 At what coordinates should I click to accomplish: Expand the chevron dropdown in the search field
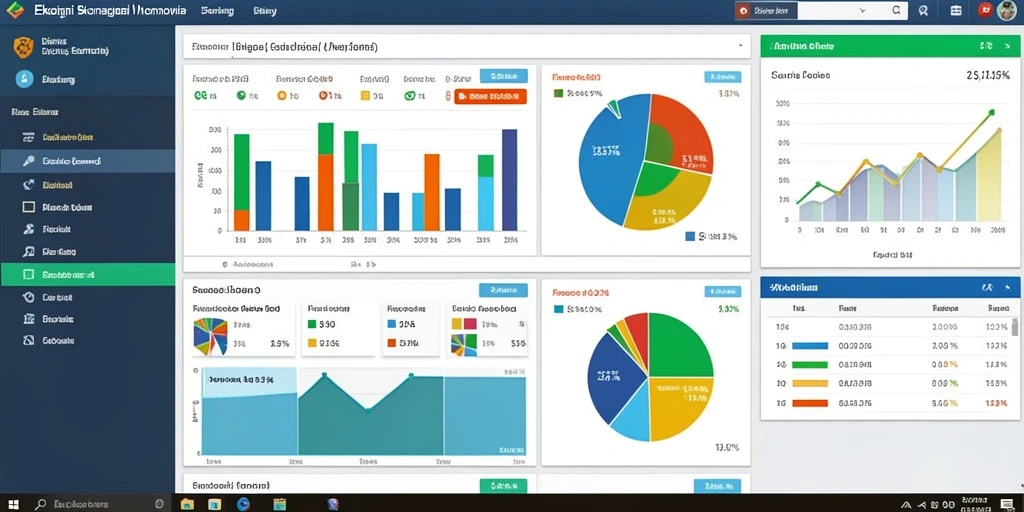tap(863, 10)
